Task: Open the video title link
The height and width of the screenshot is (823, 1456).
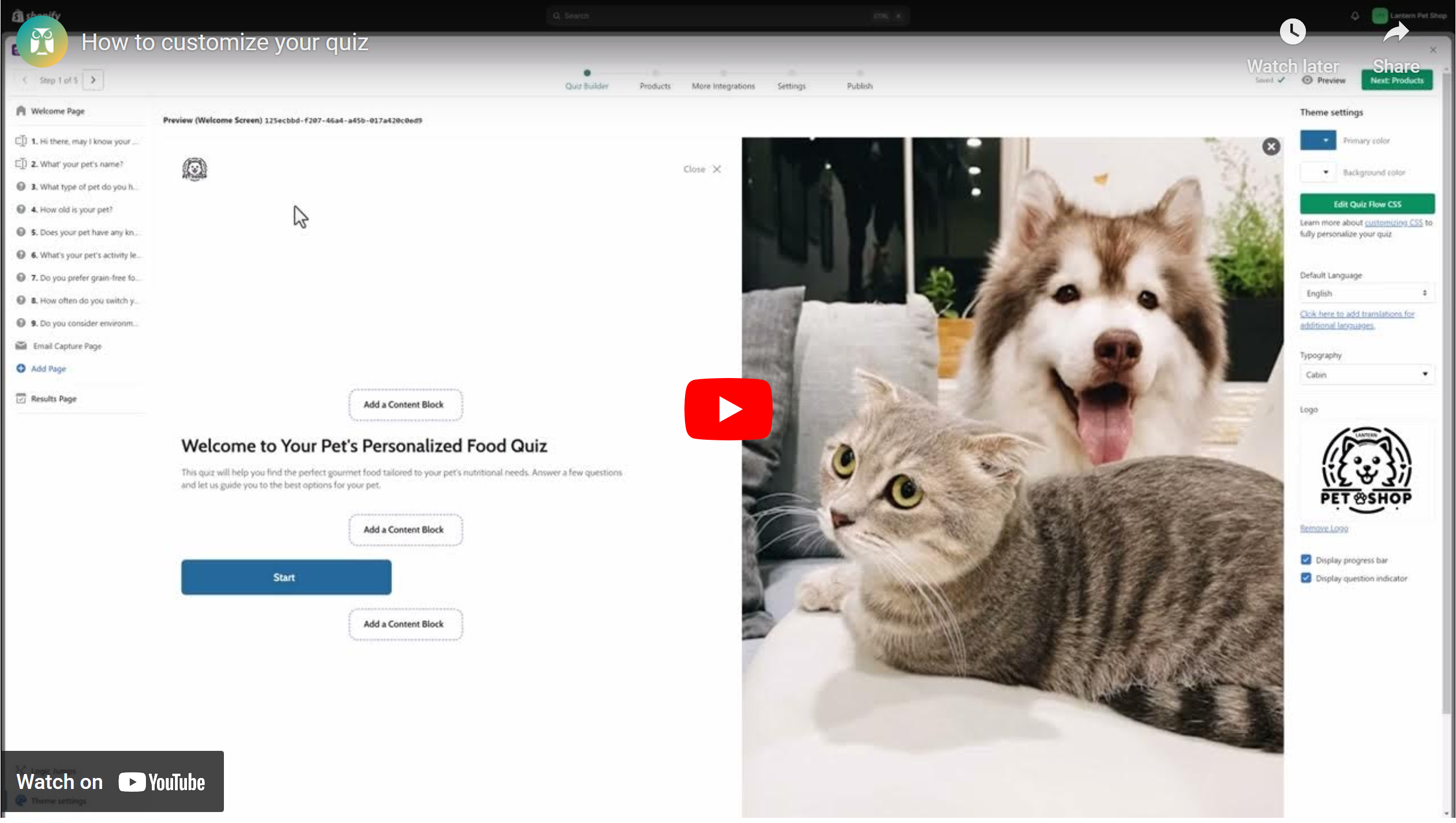Action: 224,42
